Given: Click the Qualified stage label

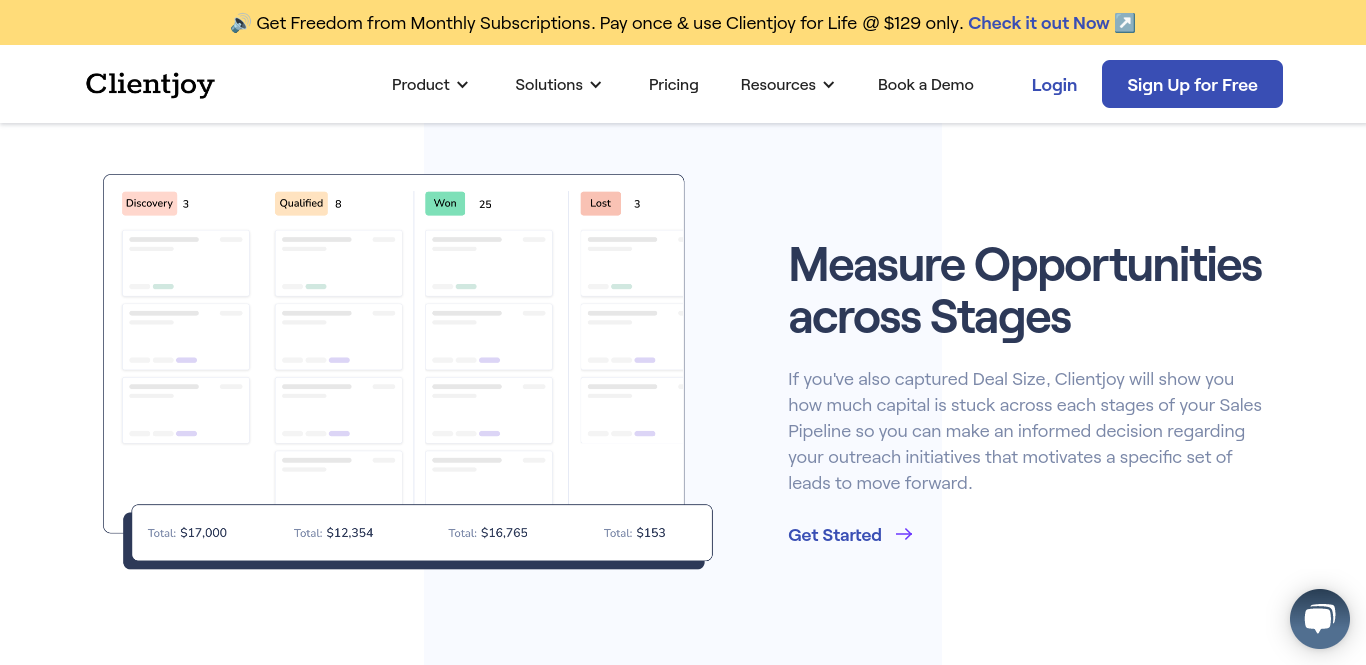Looking at the screenshot, I should (301, 203).
